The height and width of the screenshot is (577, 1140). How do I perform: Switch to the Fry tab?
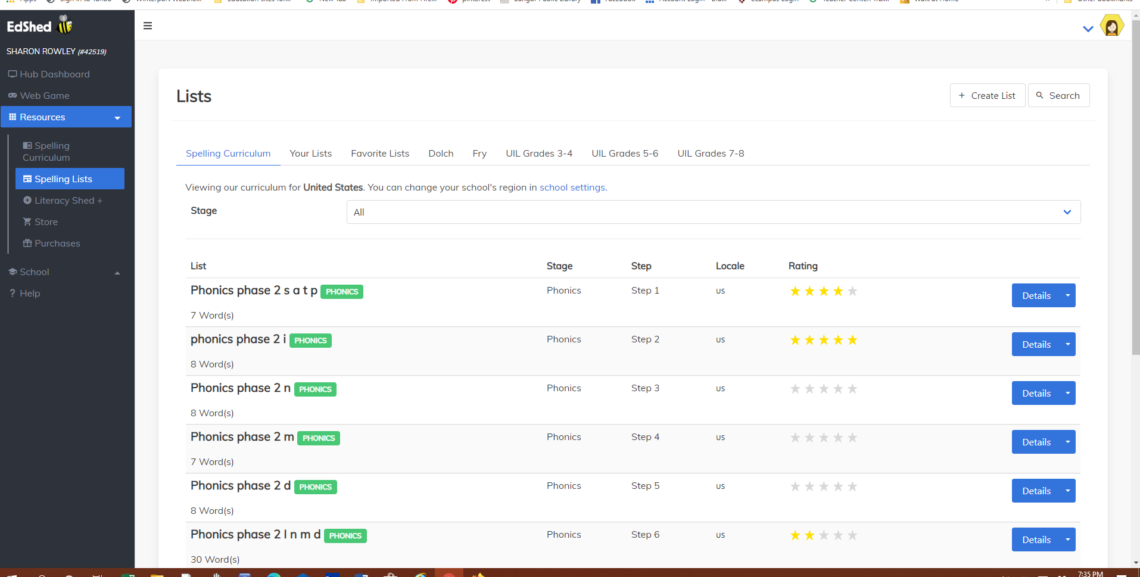click(x=479, y=153)
